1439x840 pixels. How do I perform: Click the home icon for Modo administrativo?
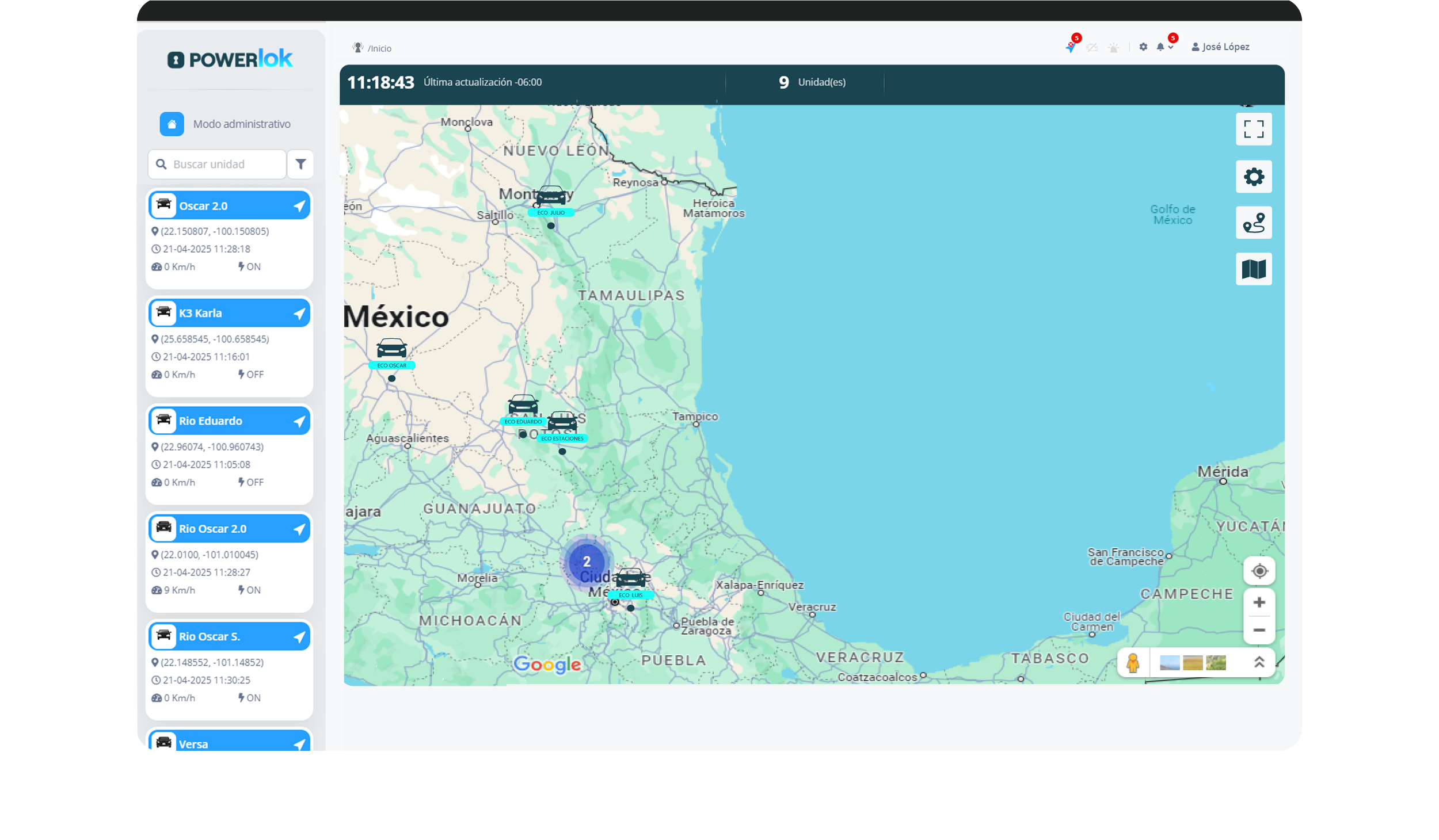click(172, 124)
